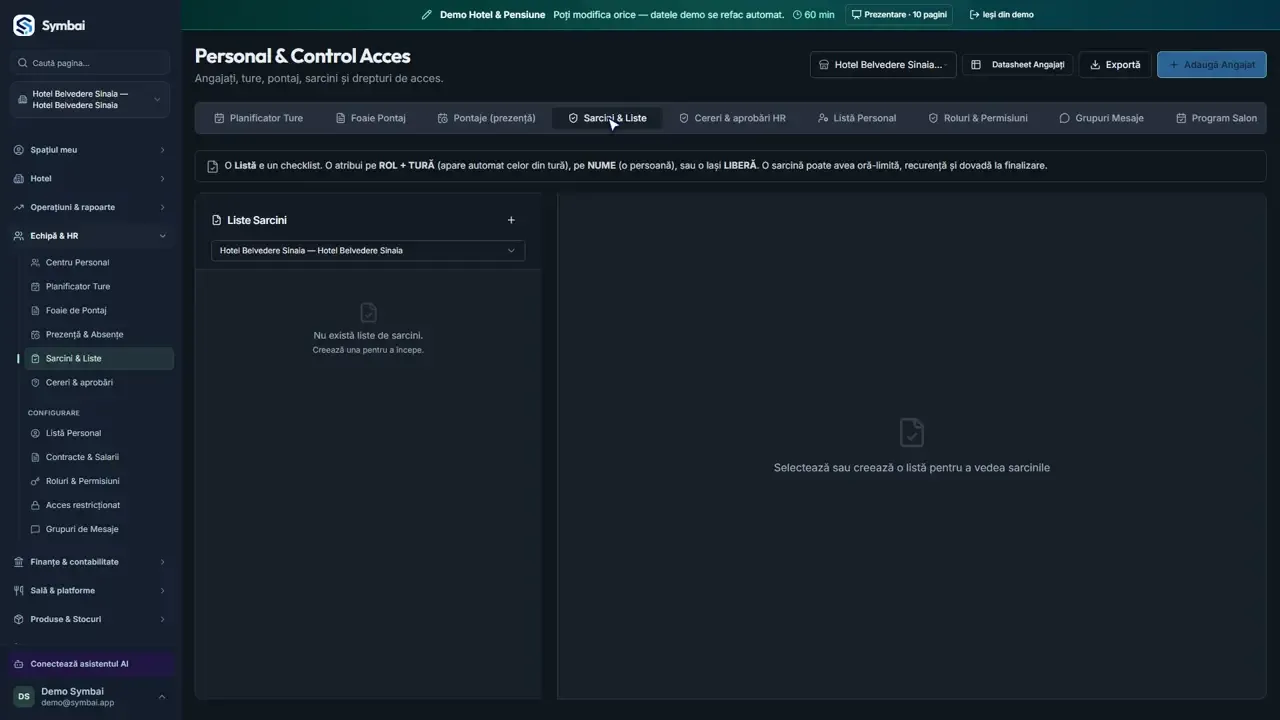Viewport: 1280px width, 720px height.
Task: Click the Symbai logo icon
Action: point(23,26)
